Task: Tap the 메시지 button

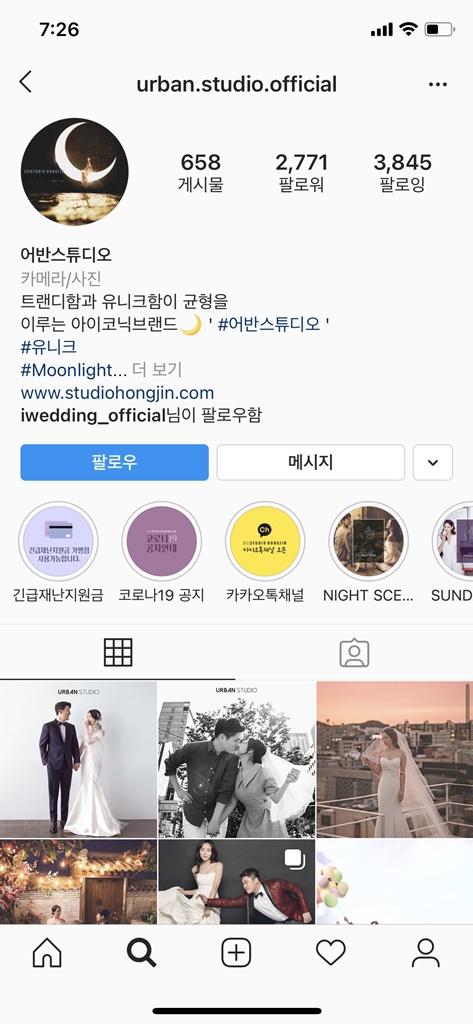Action: click(311, 462)
